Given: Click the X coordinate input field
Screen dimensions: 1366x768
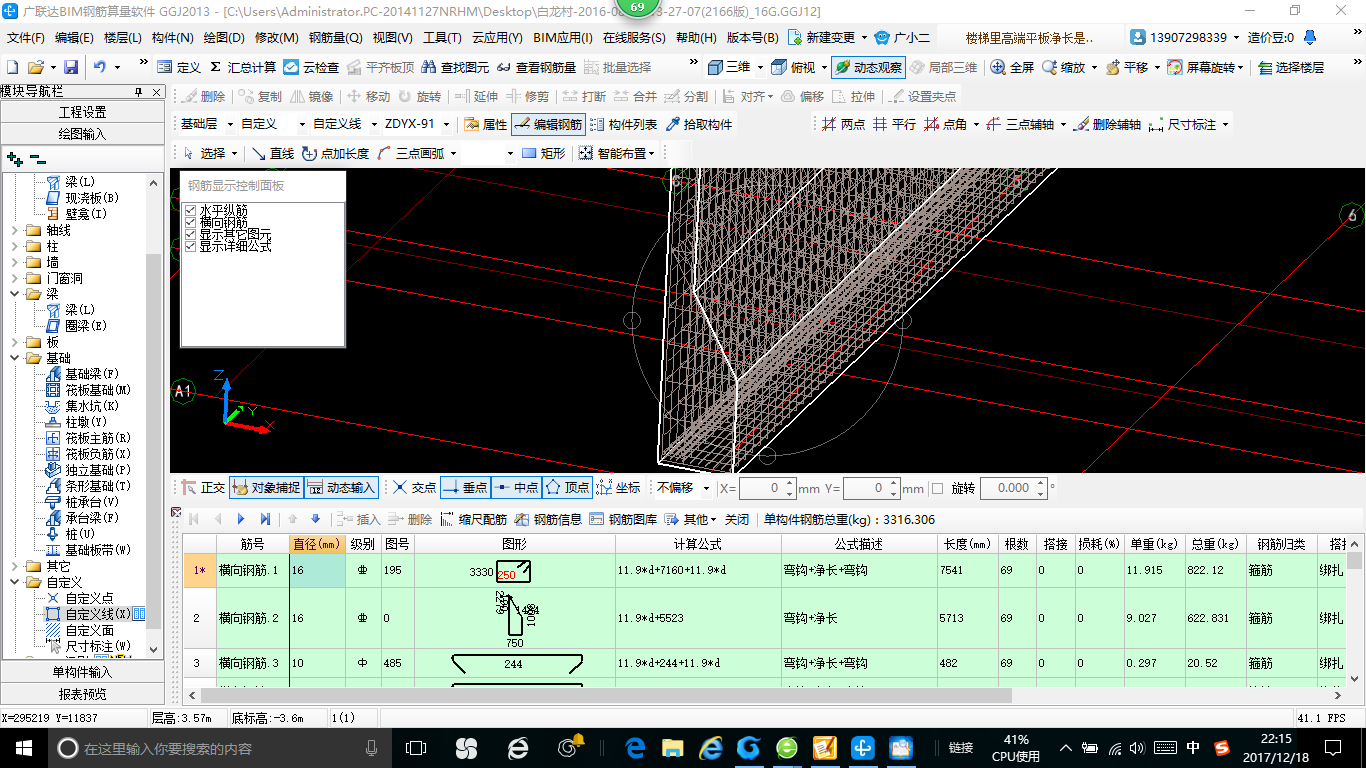Looking at the screenshot, I should tap(766, 488).
